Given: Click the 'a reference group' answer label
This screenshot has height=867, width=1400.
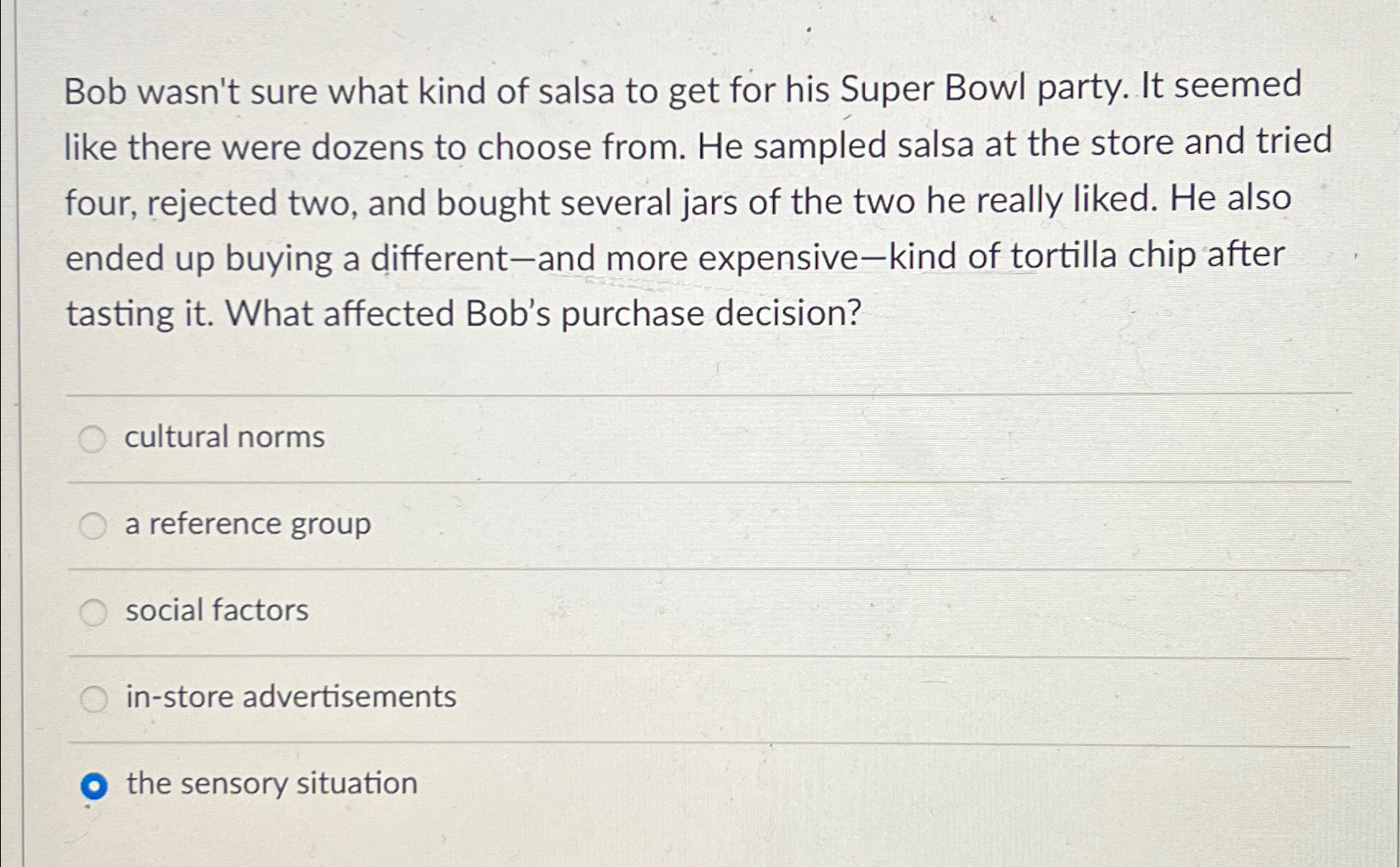Looking at the screenshot, I should coord(247,524).
